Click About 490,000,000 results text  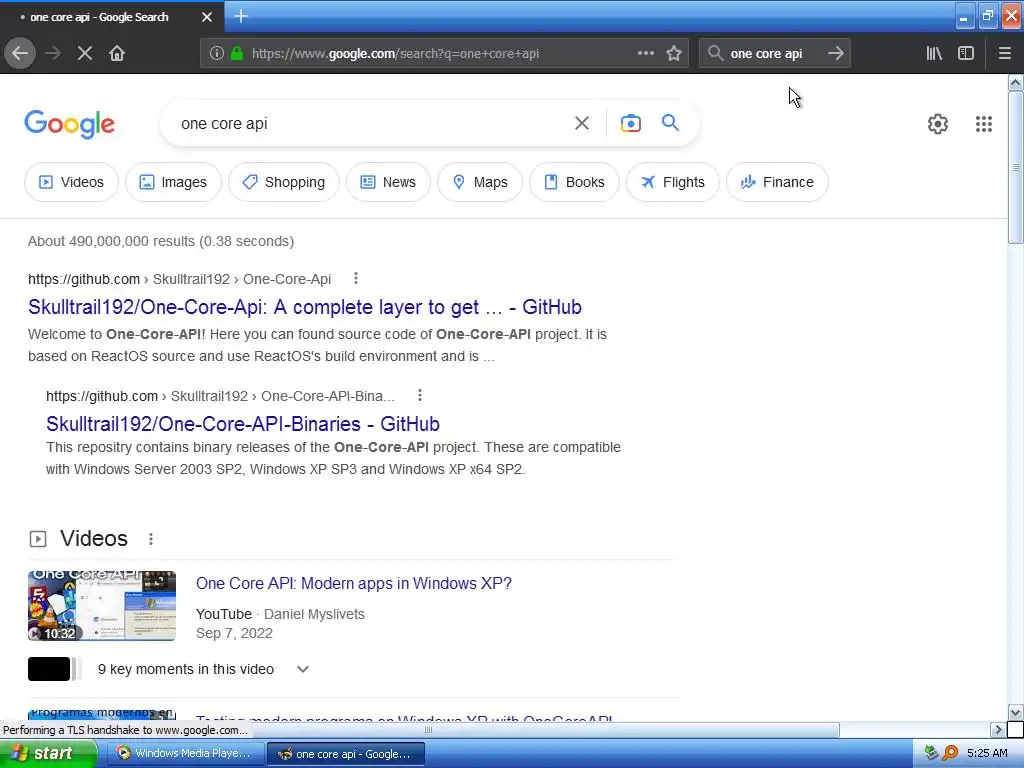coord(161,241)
